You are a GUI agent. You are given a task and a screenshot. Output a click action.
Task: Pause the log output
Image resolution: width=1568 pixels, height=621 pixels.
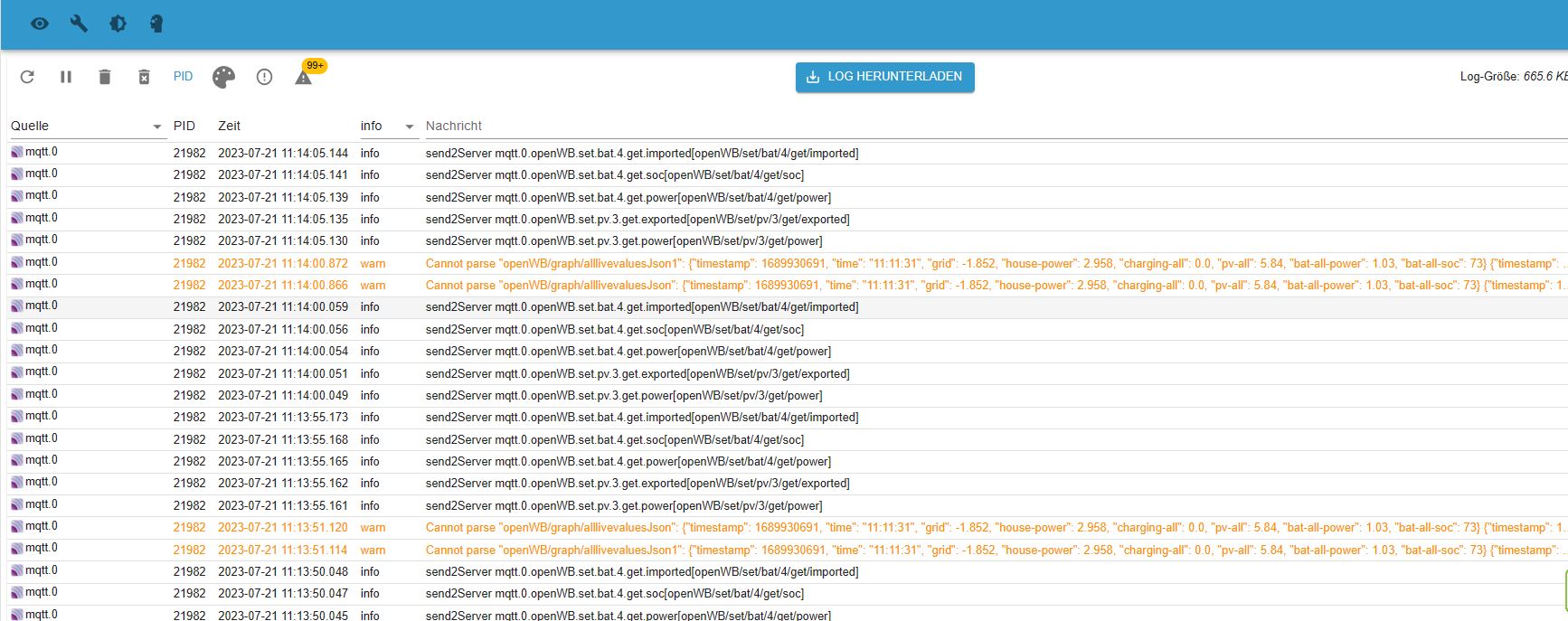pyautogui.click(x=66, y=77)
